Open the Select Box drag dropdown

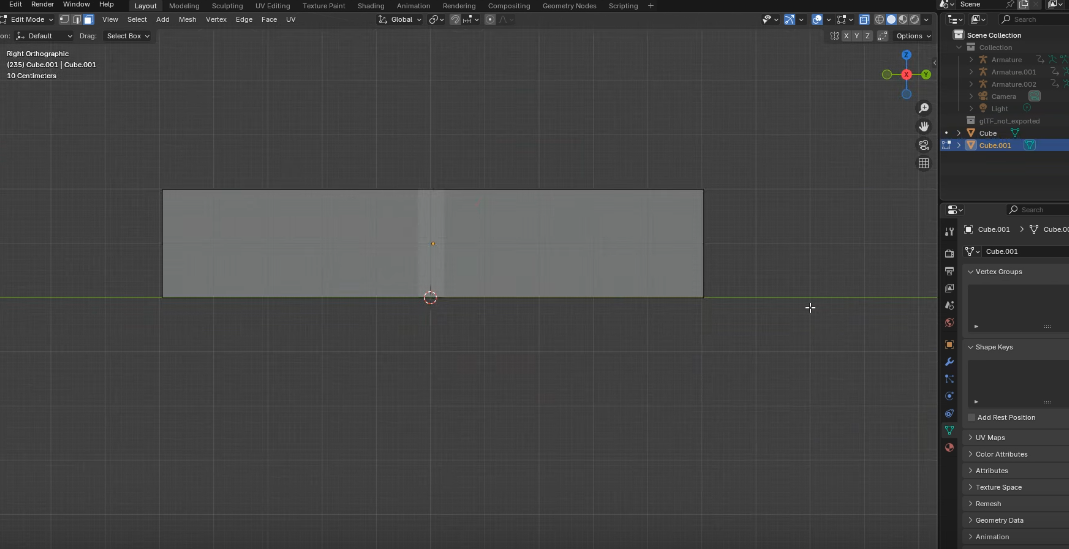[x=128, y=36]
